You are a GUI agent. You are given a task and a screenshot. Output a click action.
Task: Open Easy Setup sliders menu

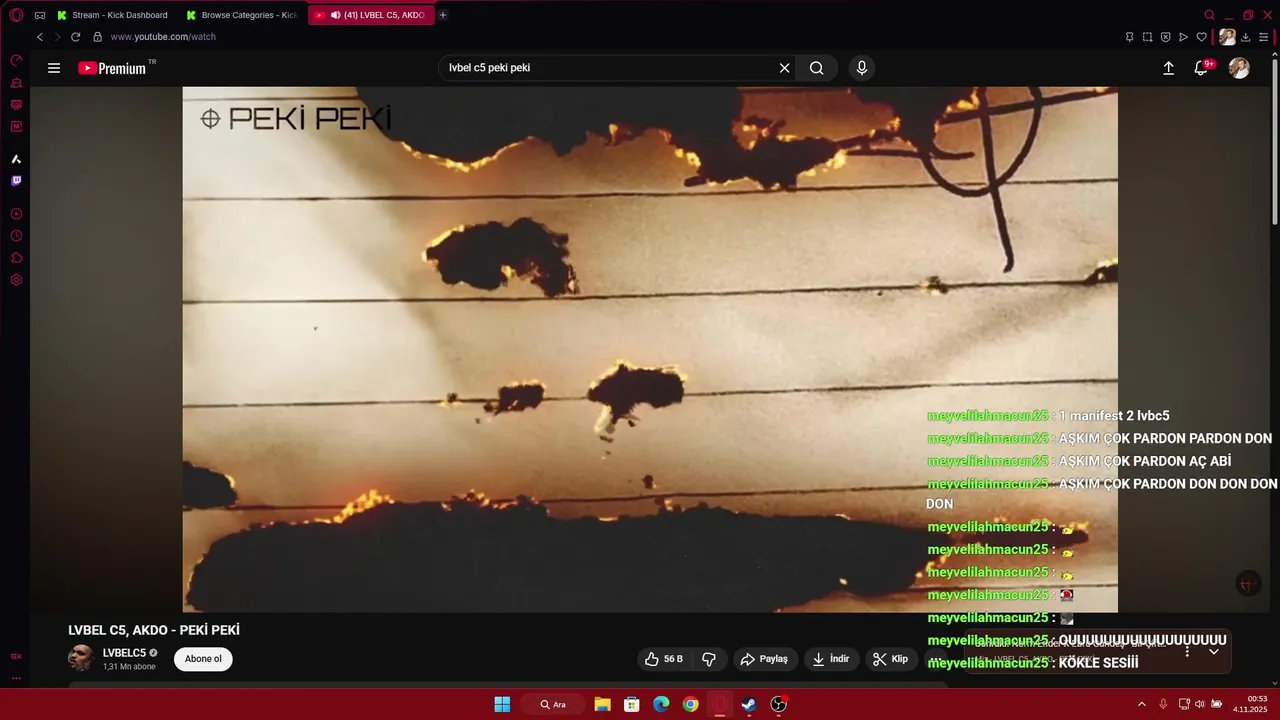click(x=1264, y=37)
